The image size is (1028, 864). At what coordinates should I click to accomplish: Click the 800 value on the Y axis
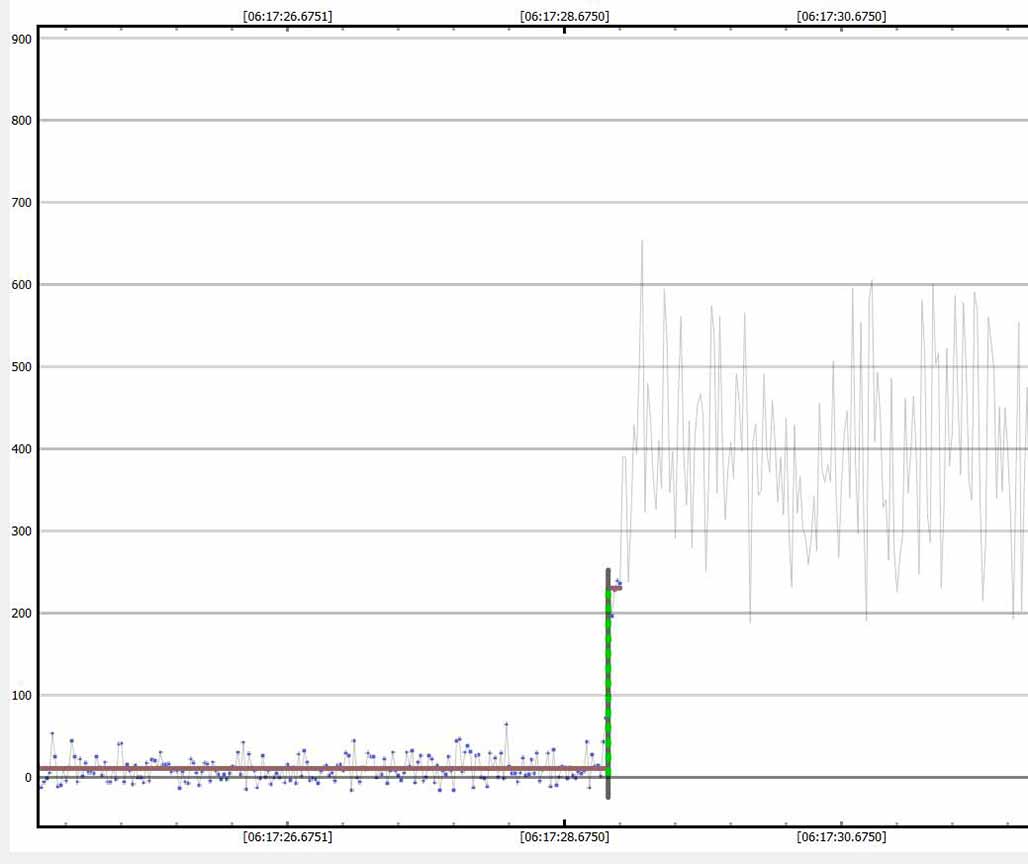tap(21, 121)
